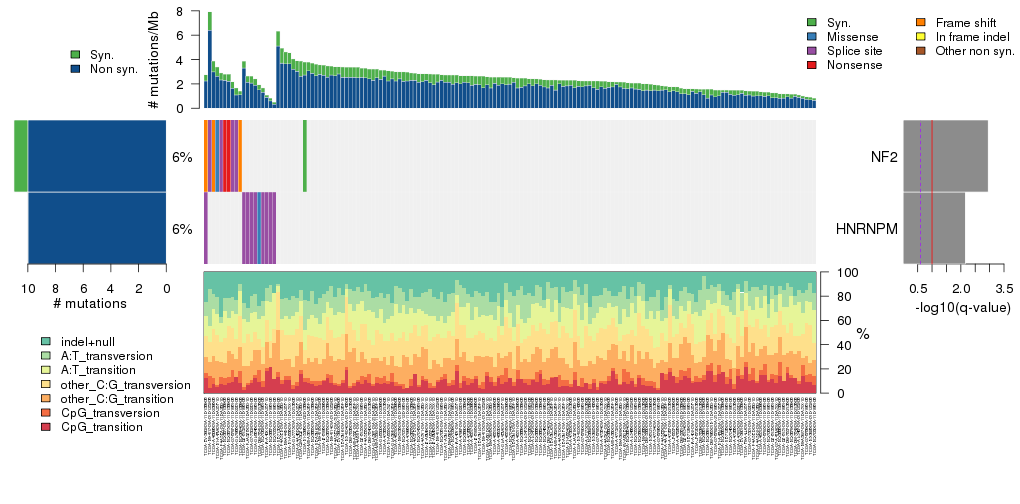
Task: Click the gray q-value bar for HNRNPM
Action: click(x=934, y=228)
